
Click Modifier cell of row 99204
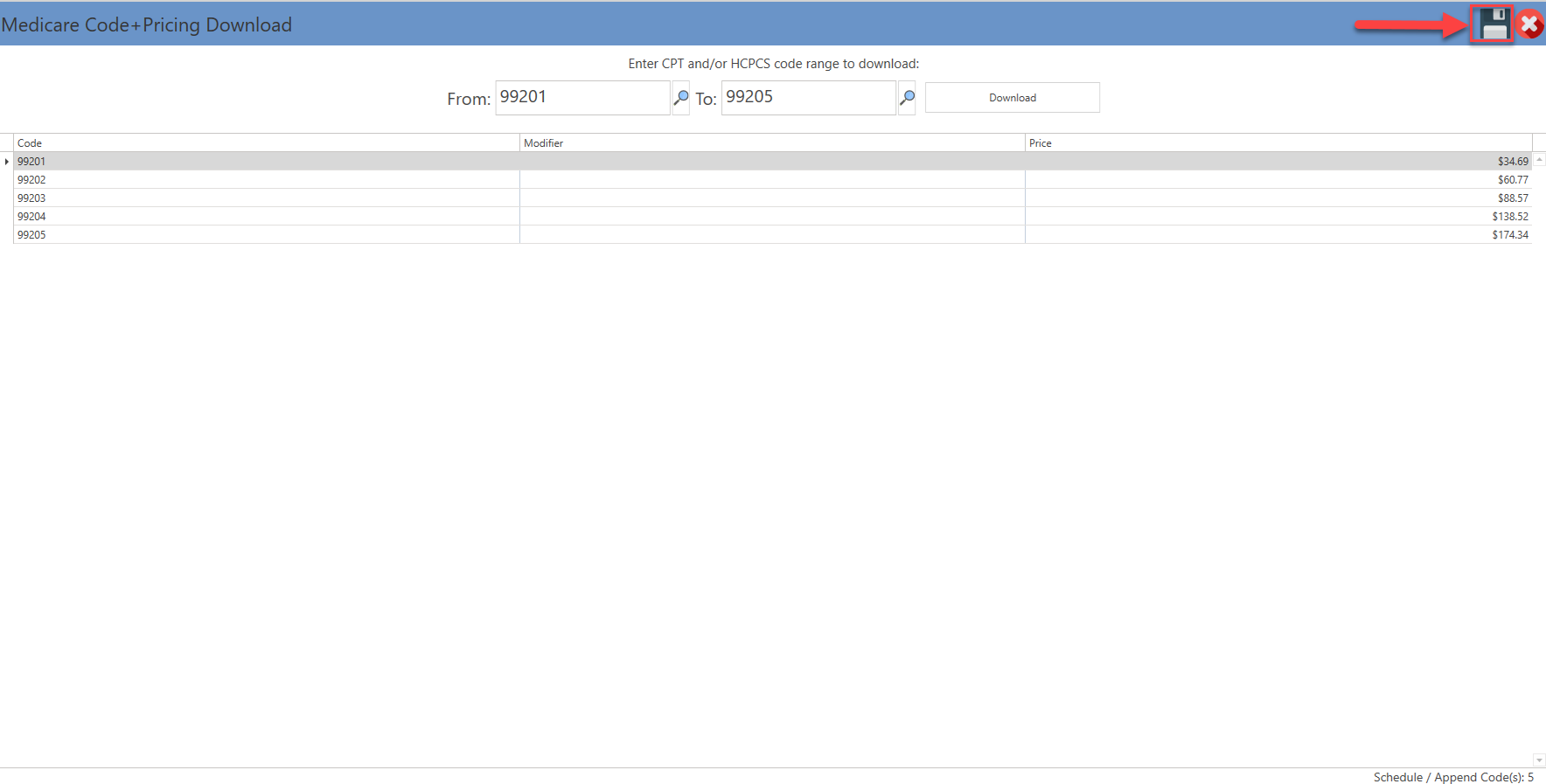tap(772, 217)
